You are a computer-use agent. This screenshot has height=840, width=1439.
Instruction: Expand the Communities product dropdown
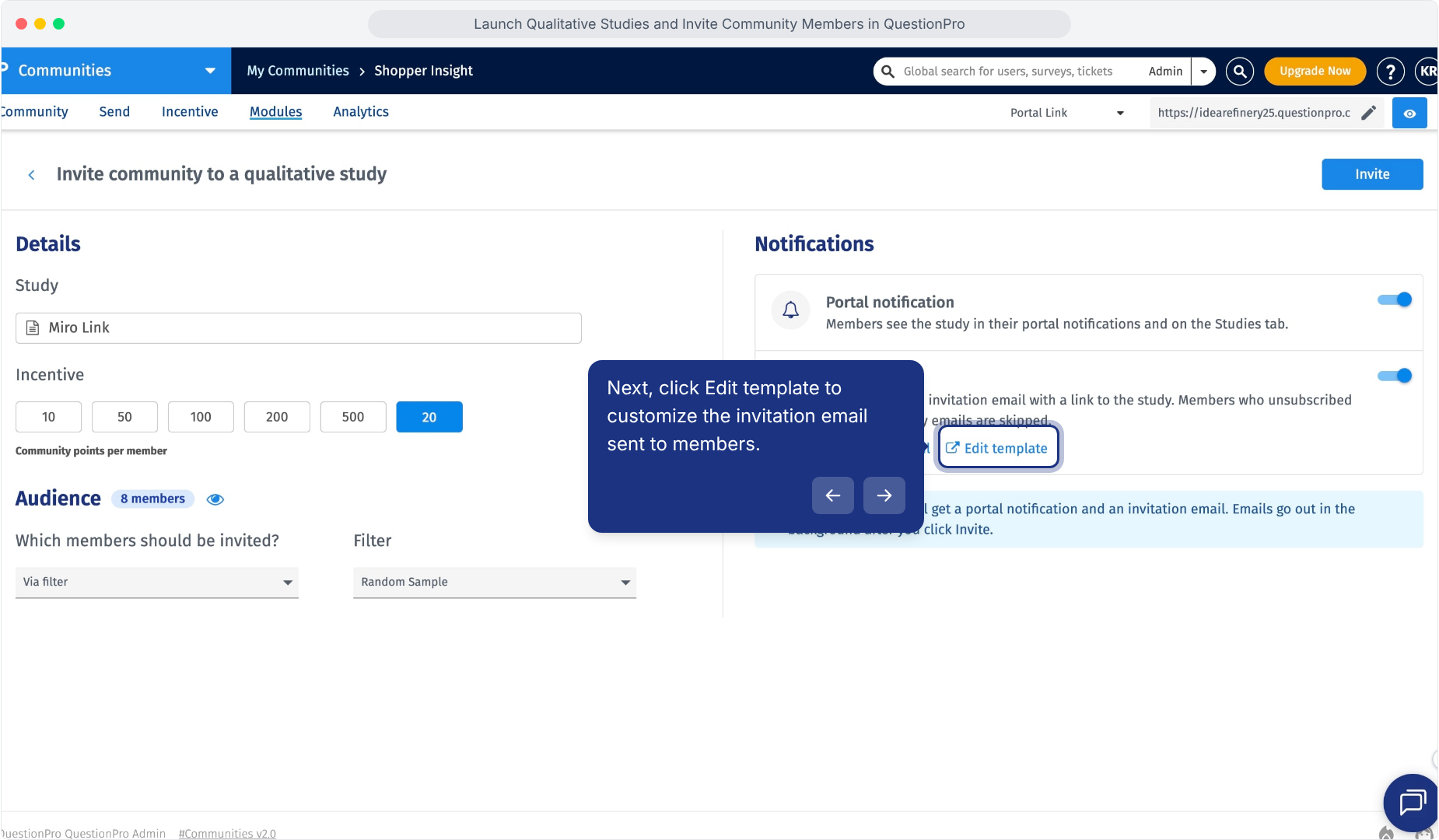point(210,71)
